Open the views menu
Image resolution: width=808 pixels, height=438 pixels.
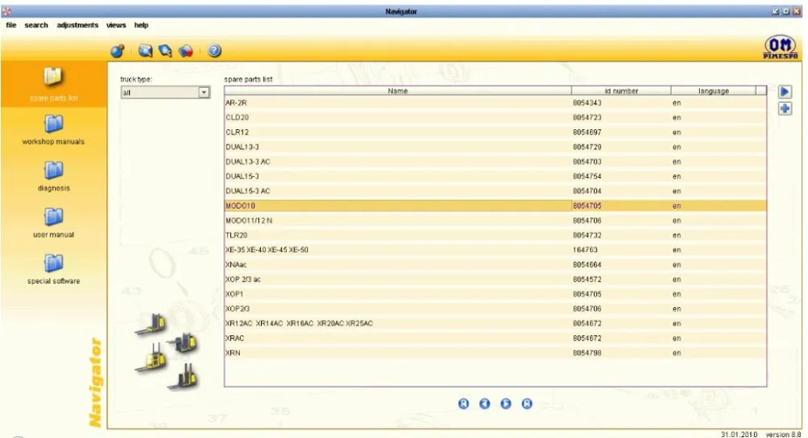[116, 25]
